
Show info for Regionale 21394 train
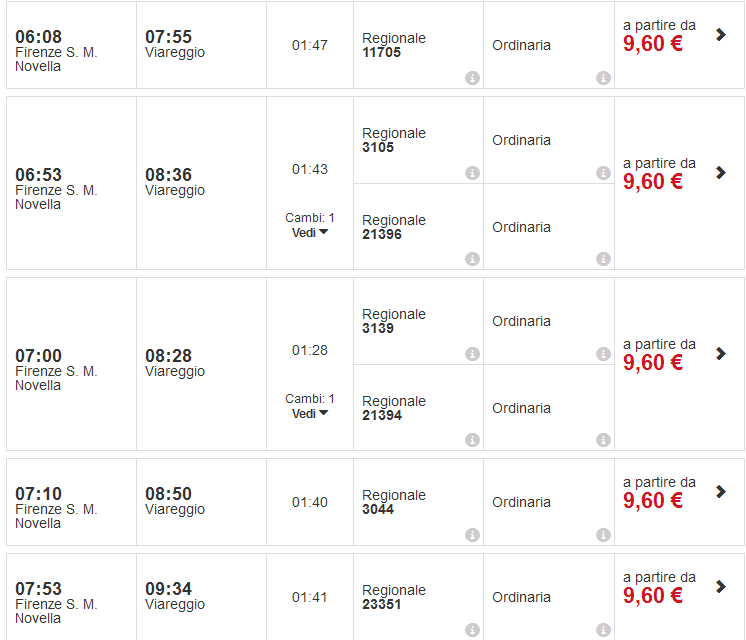click(x=472, y=440)
